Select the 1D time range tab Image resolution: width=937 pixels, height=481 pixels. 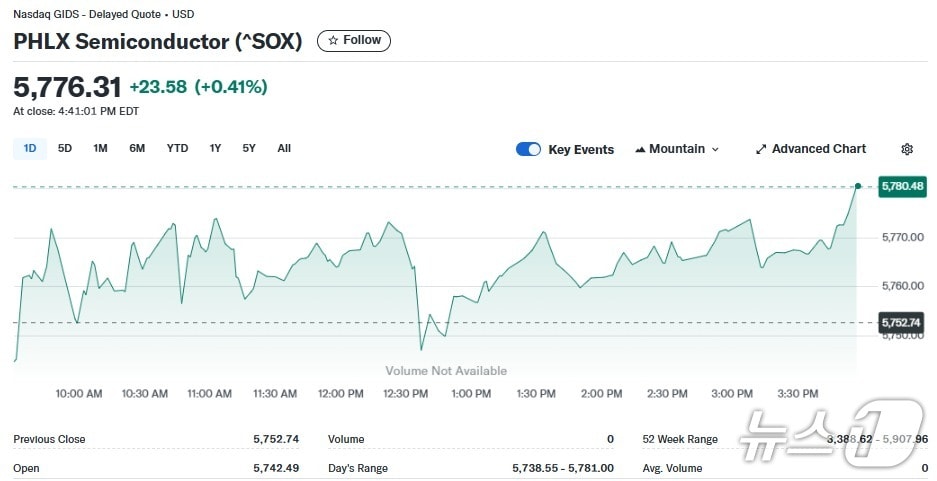30,148
